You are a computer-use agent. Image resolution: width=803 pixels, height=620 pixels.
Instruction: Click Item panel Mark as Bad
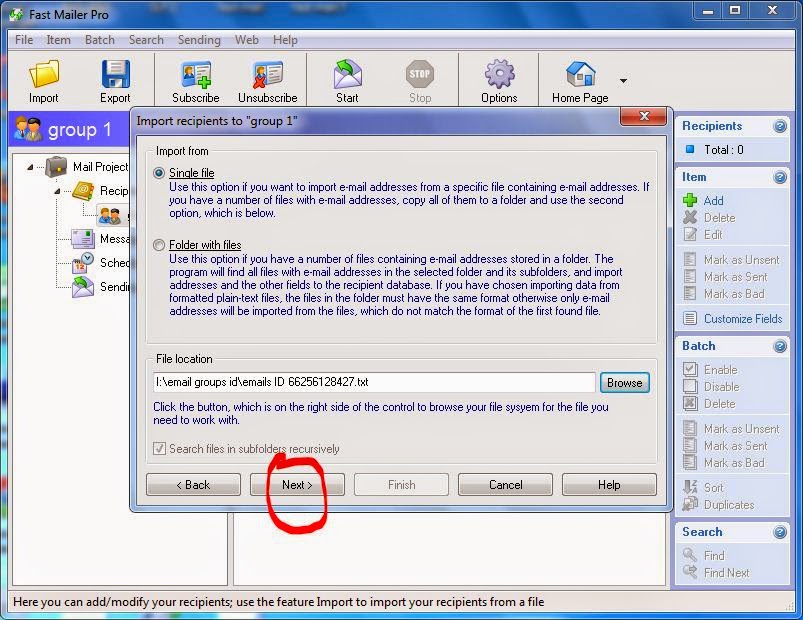tap(734, 294)
